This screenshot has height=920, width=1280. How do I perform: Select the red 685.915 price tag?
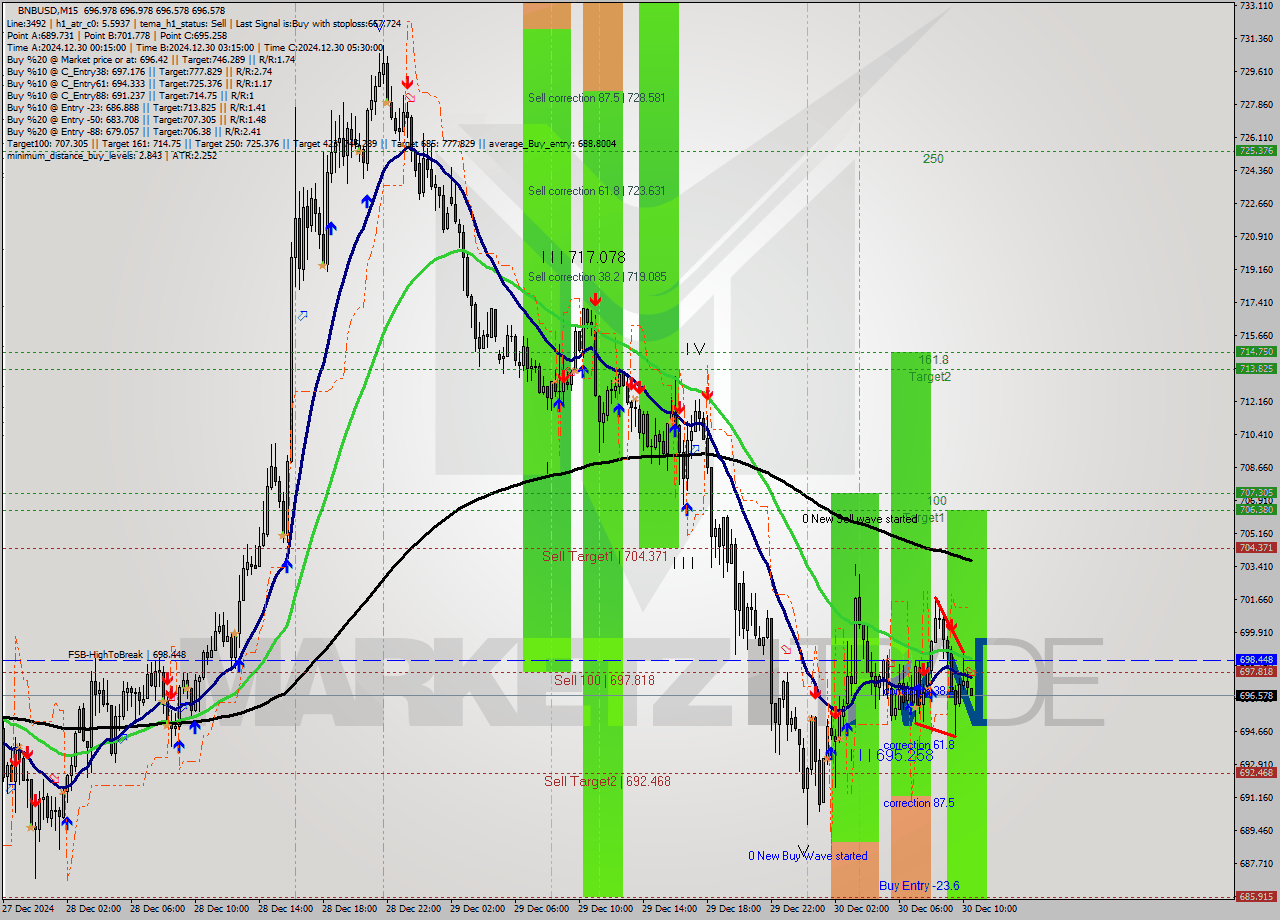1256,897
